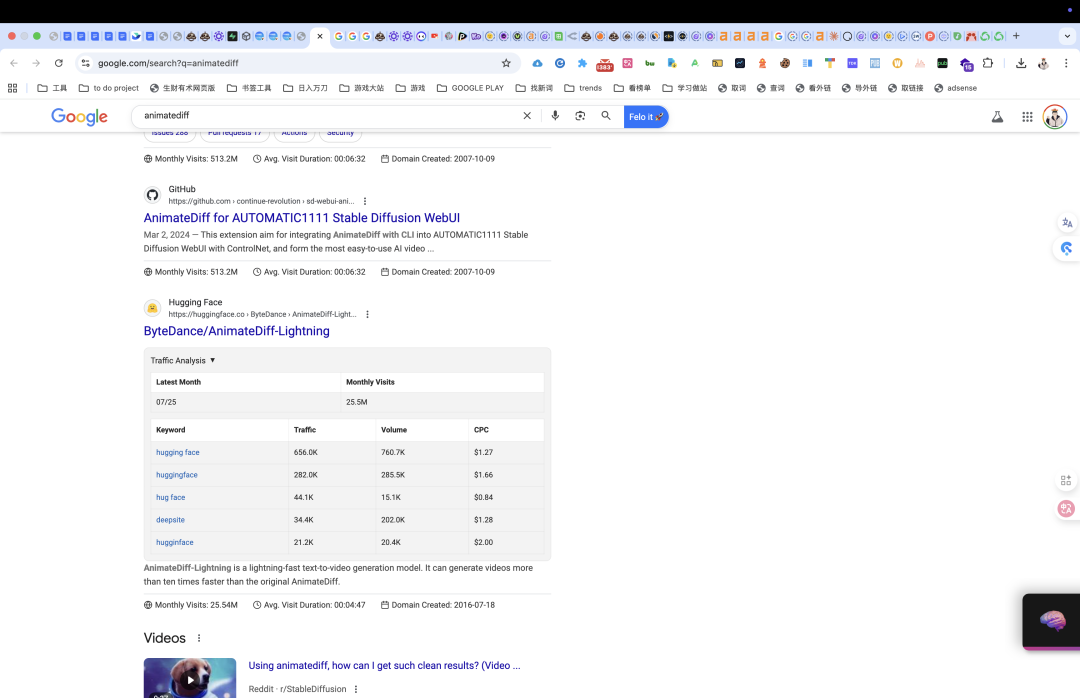
Task: Clear the search query with X
Action: [527, 116]
